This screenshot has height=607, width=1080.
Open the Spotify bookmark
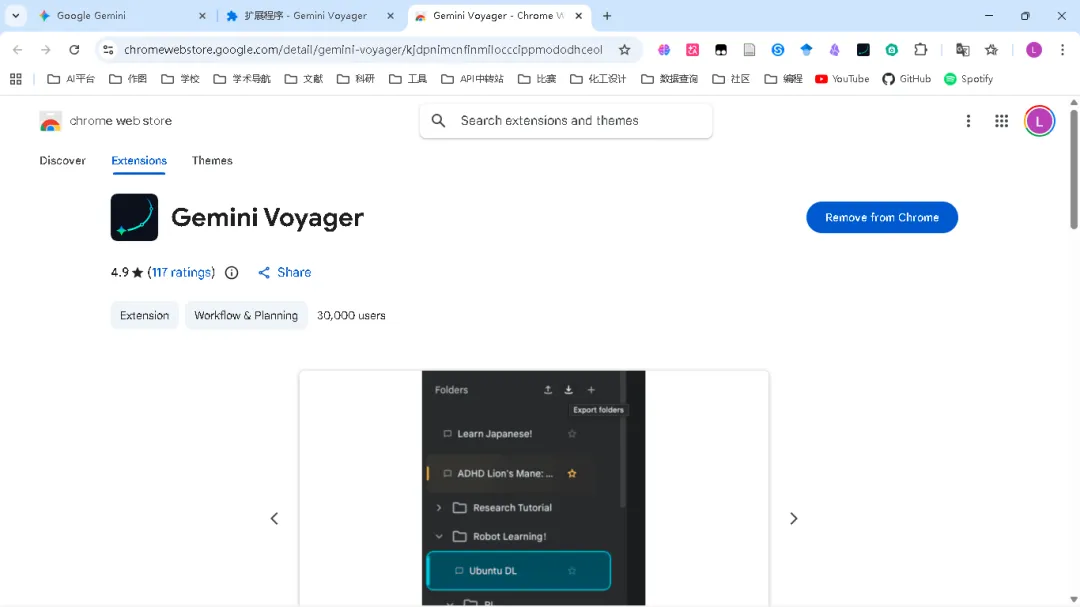(968, 79)
